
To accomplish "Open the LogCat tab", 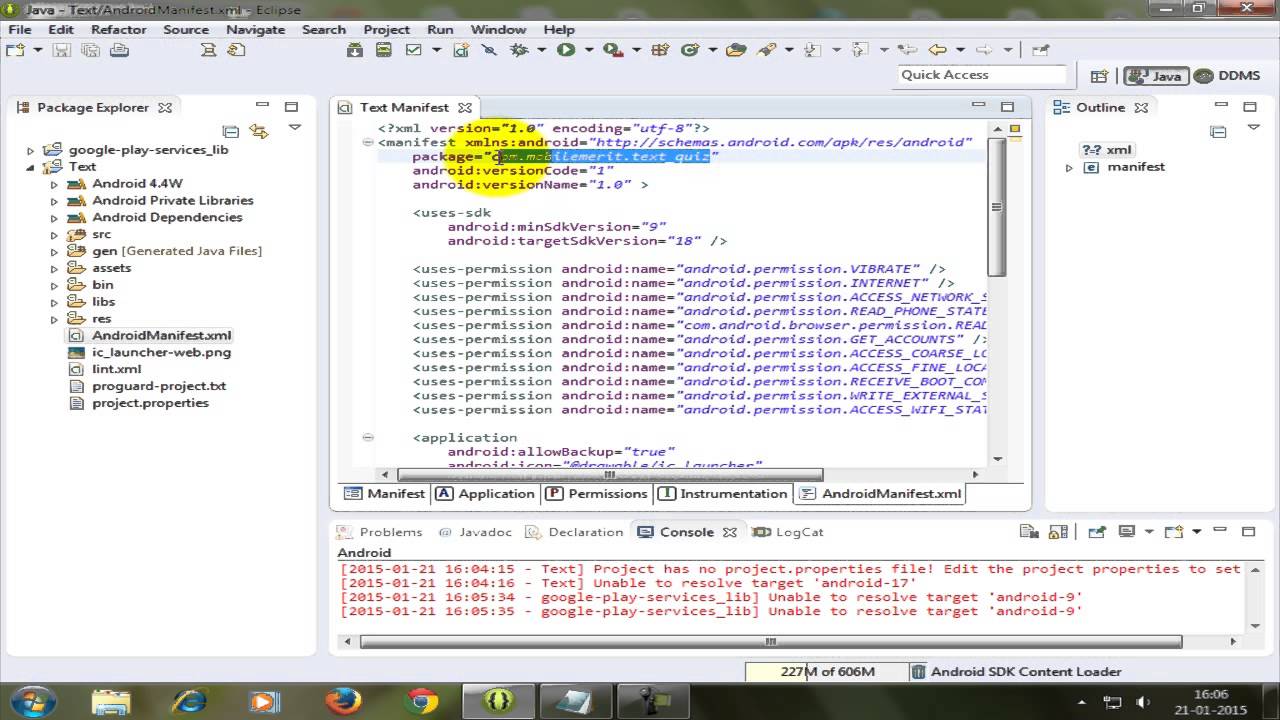I will 789,532.
